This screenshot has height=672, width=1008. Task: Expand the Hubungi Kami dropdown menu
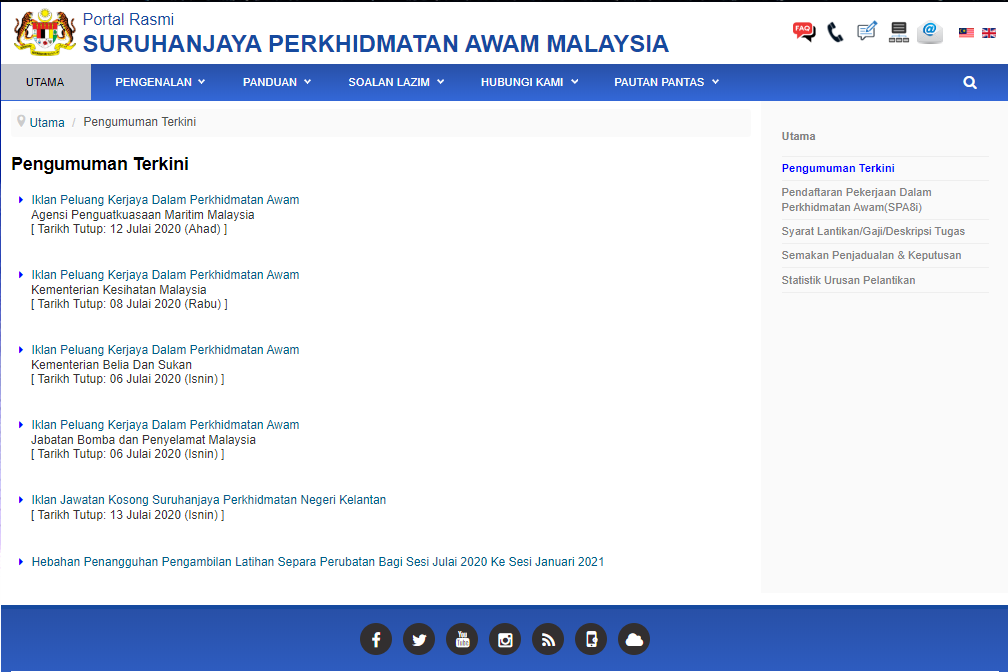pyautogui.click(x=530, y=82)
